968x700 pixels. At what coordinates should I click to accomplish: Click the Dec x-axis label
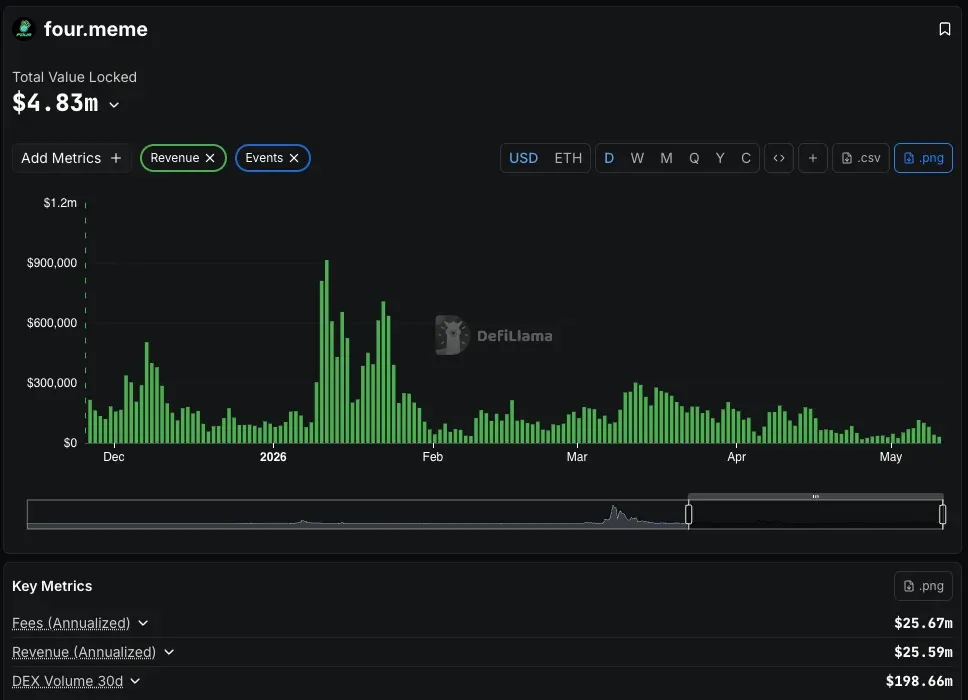point(114,457)
